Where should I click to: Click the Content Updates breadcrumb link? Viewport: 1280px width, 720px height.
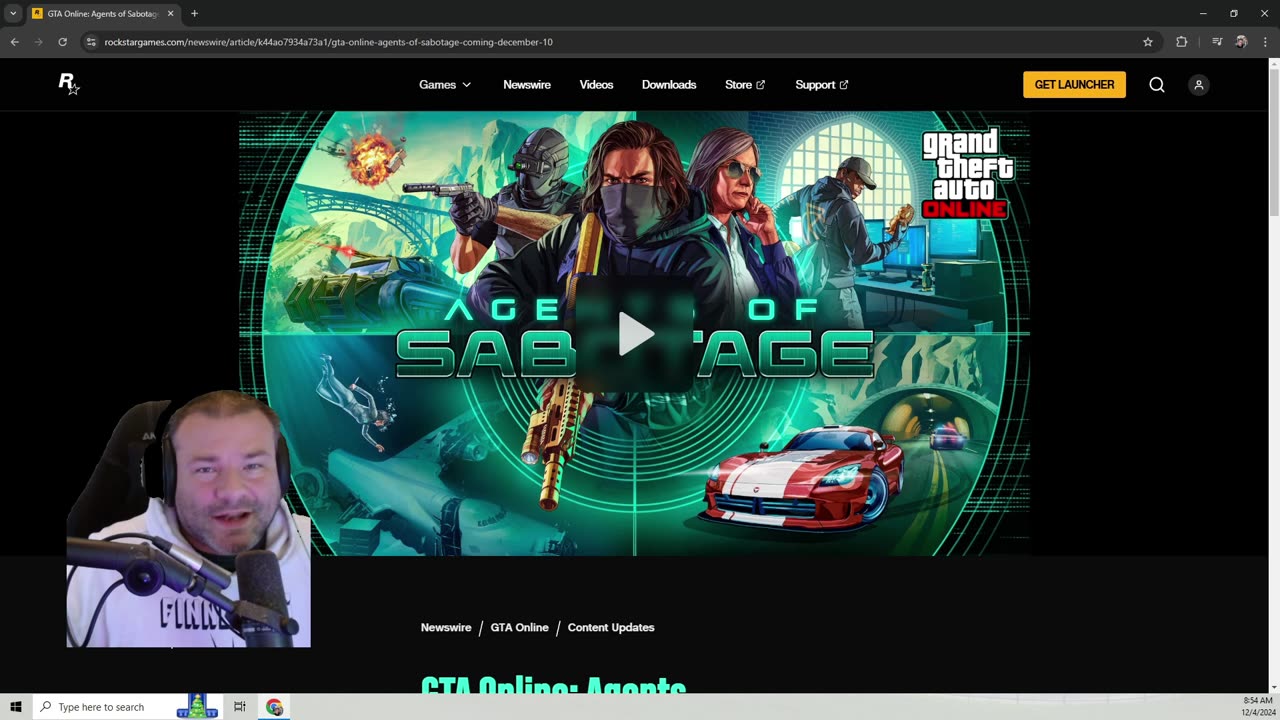611,628
